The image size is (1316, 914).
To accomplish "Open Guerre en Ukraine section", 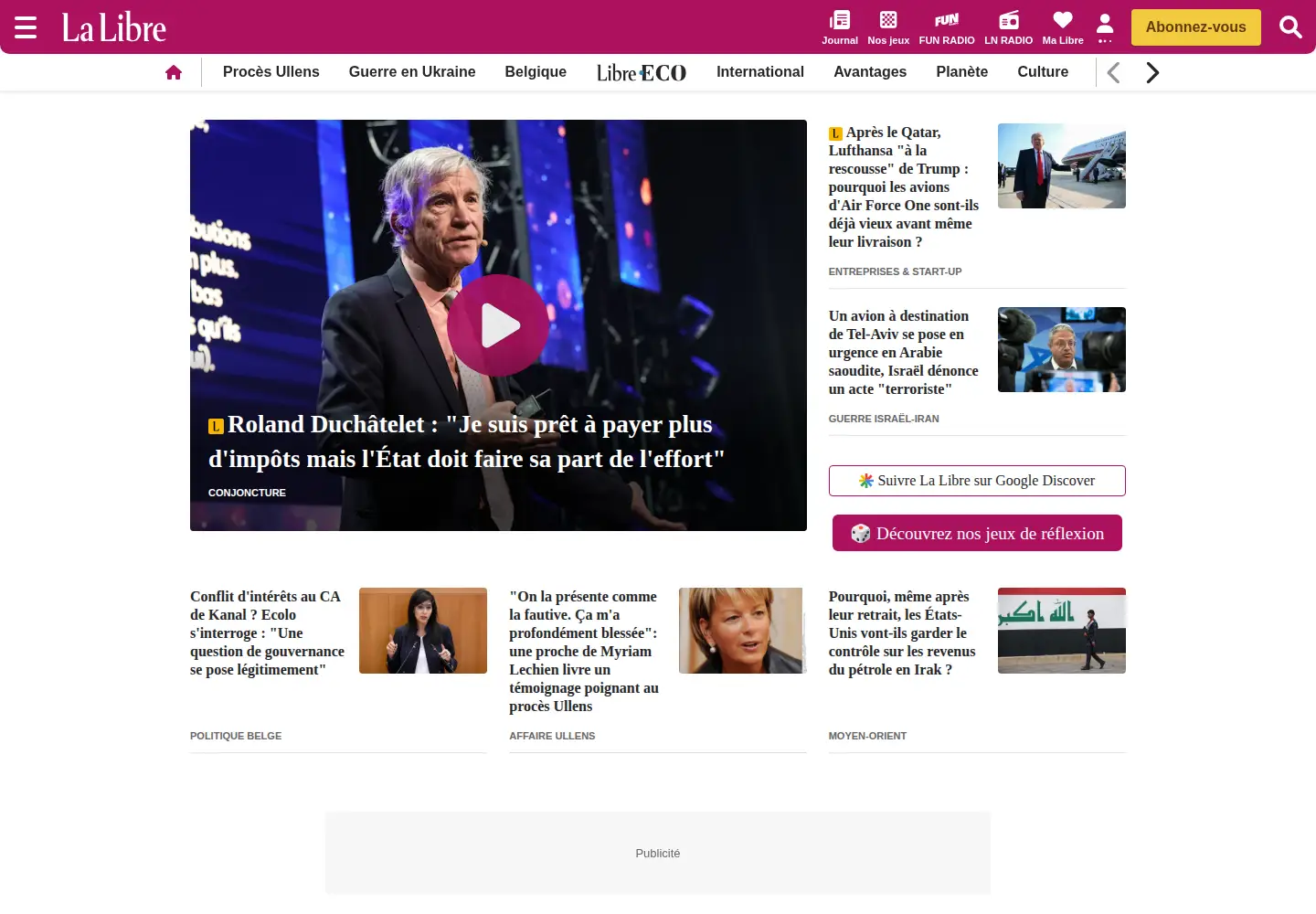I will (412, 72).
